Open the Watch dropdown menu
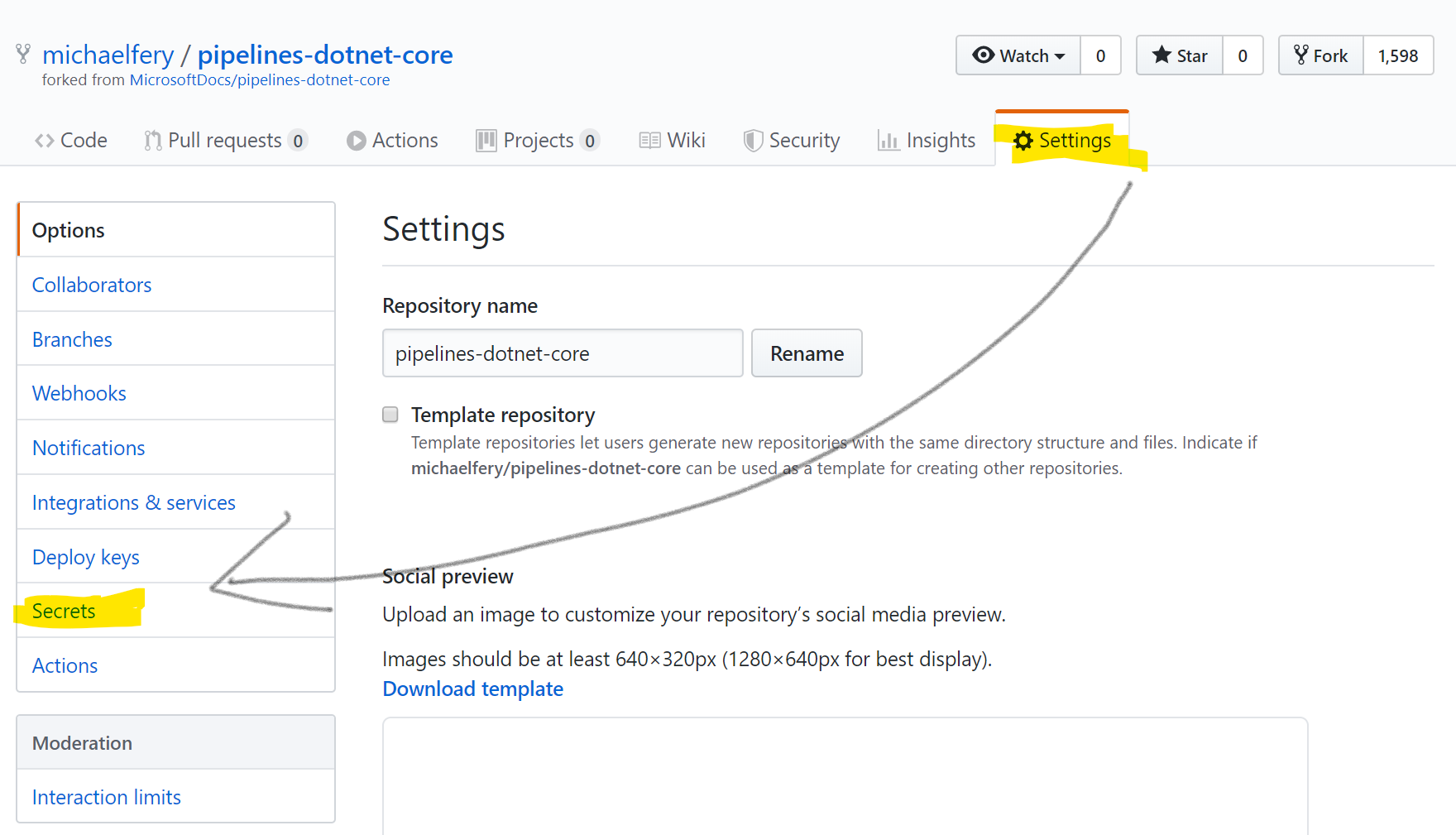This screenshot has height=835, width=1456. point(1018,55)
